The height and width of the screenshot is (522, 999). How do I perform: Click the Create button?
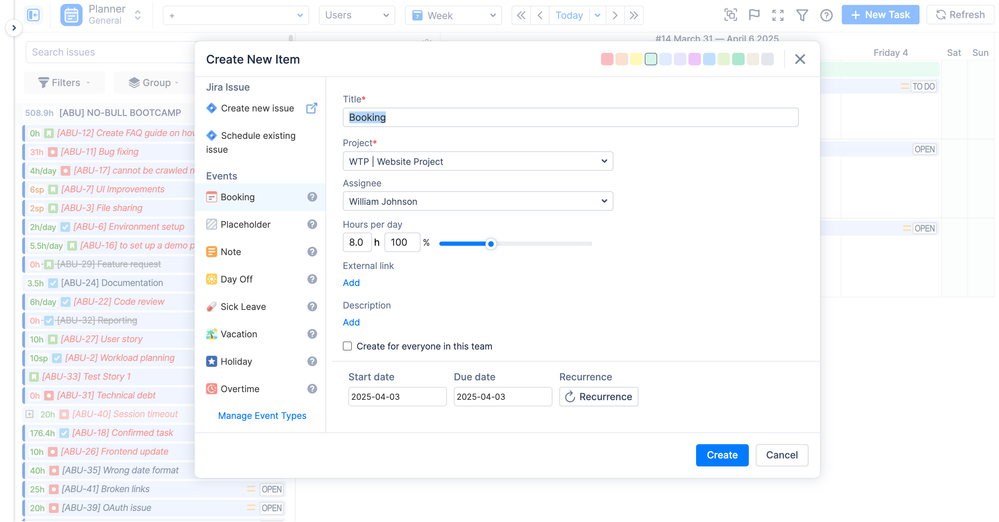coord(722,455)
